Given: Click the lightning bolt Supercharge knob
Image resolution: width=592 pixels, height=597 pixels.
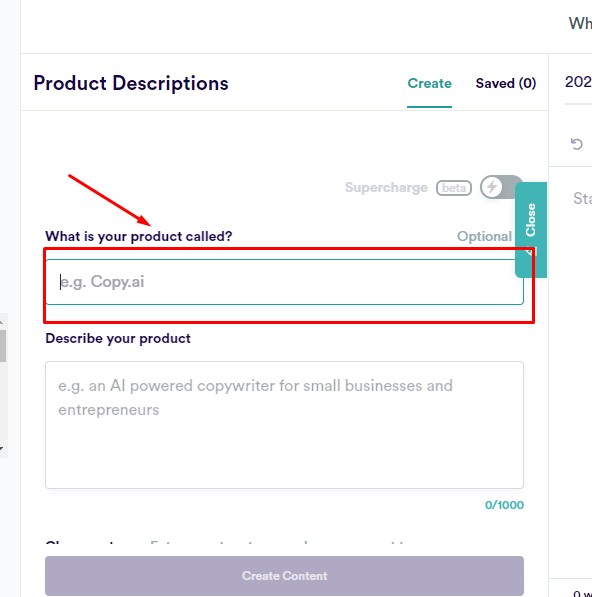Looking at the screenshot, I should tap(492, 187).
